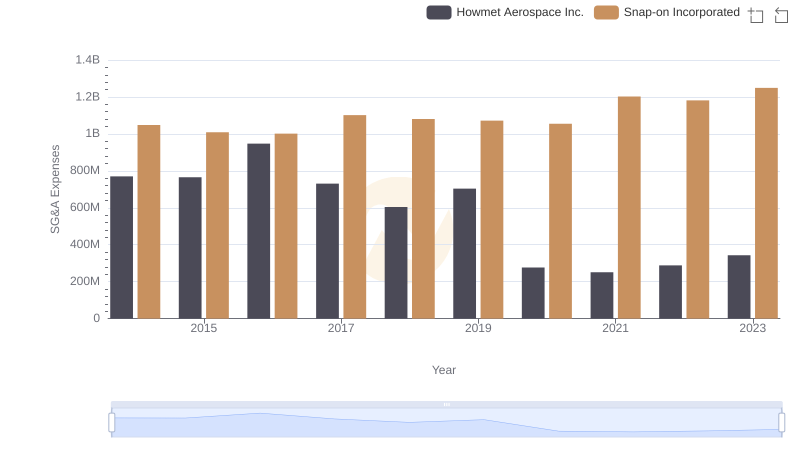Select the Howmet bar for 2018
800x461 pixels.
396,263
